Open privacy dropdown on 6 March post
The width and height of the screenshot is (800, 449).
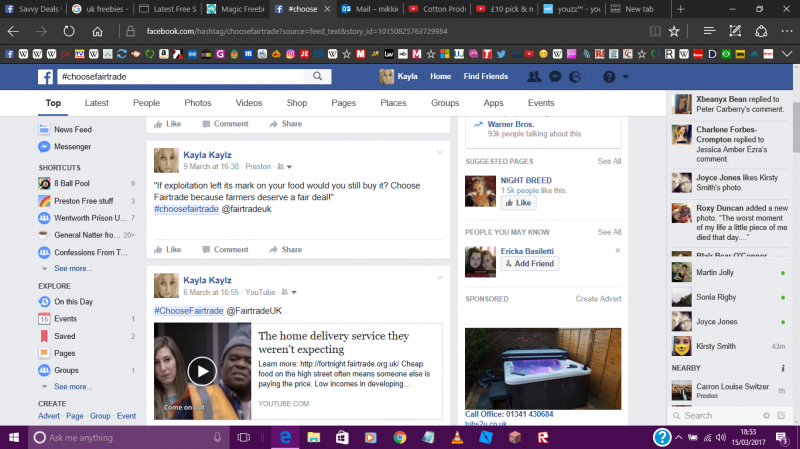289,292
